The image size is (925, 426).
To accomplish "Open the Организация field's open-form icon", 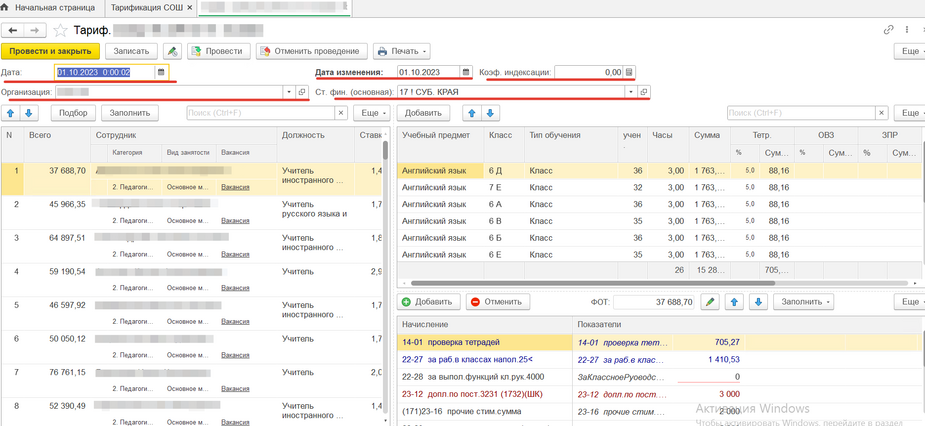I will pos(302,92).
